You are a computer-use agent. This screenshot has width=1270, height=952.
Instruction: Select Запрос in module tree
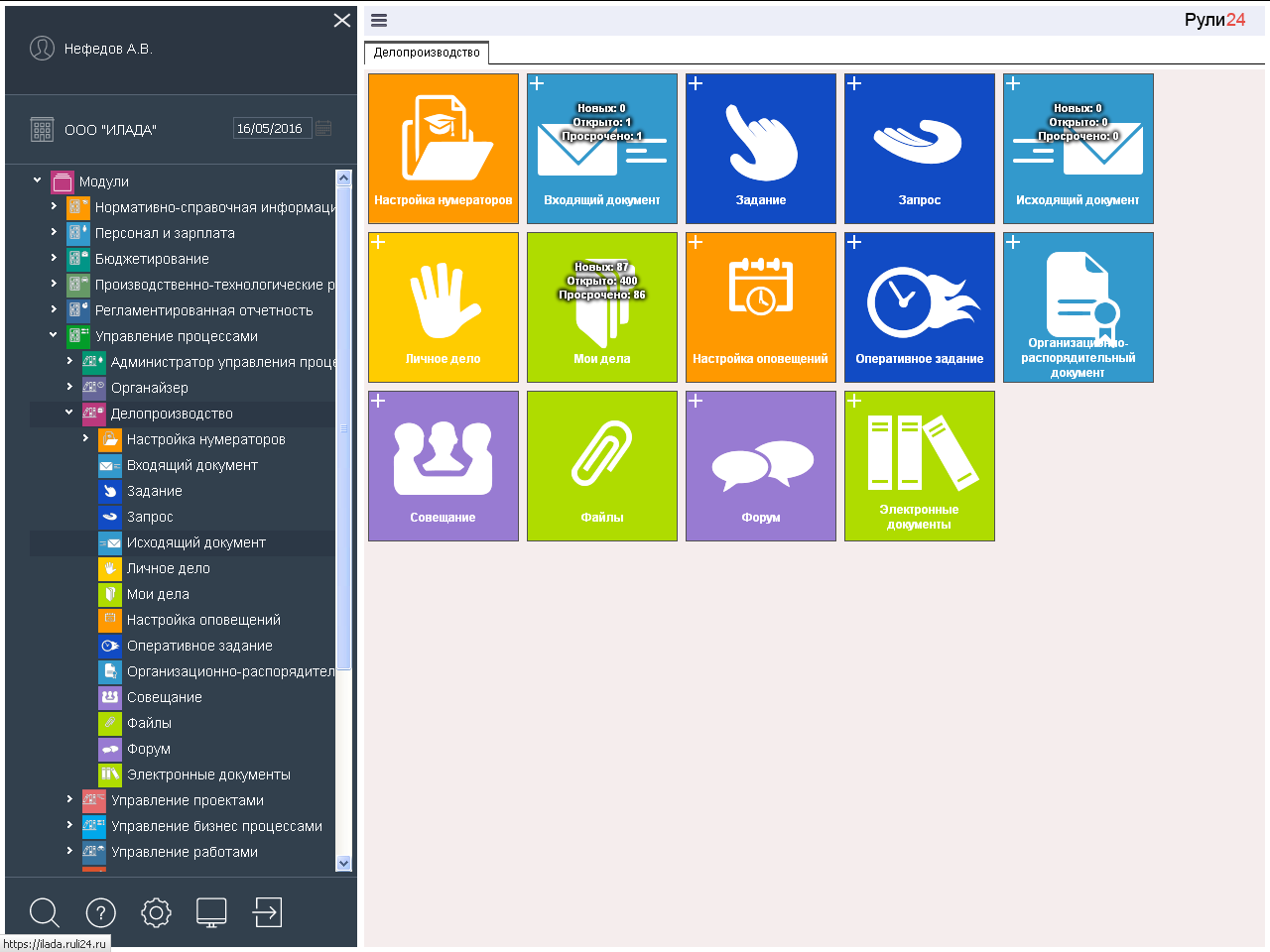tap(150, 517)
